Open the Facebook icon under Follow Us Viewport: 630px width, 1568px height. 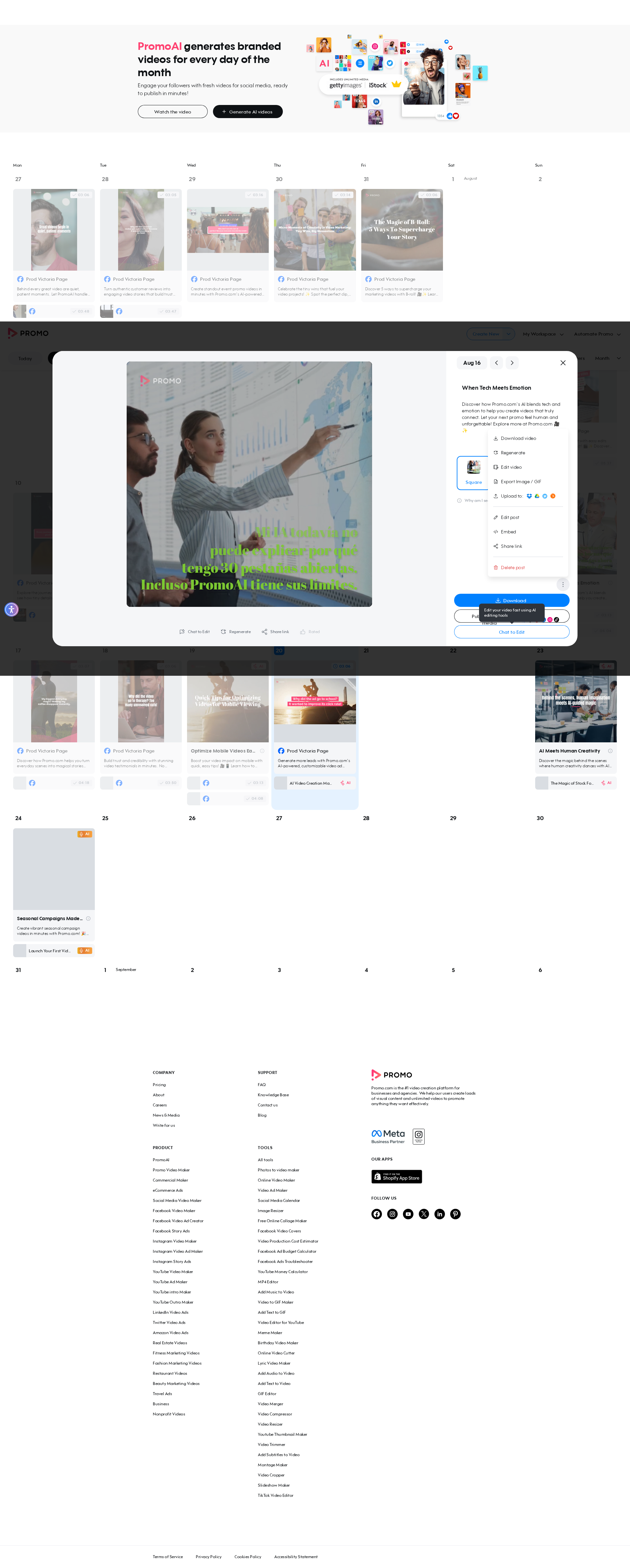(377, 1214)
